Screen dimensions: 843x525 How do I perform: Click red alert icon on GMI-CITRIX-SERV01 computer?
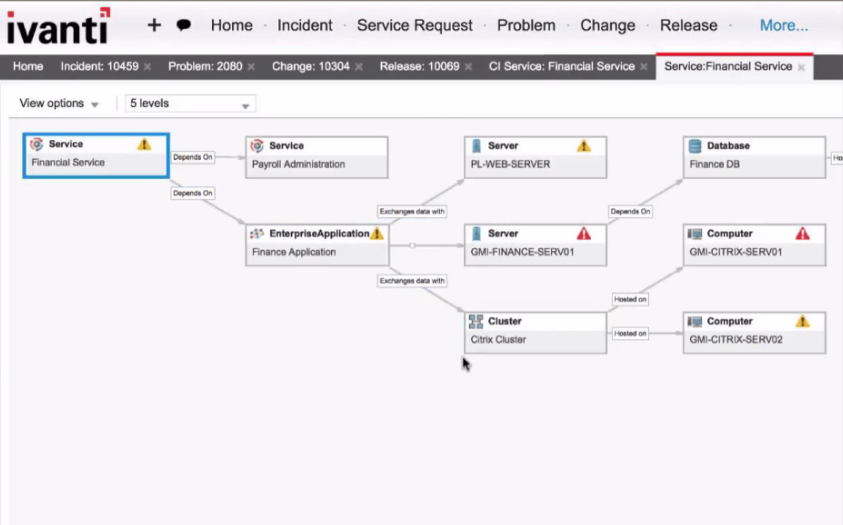click(802, 234)
